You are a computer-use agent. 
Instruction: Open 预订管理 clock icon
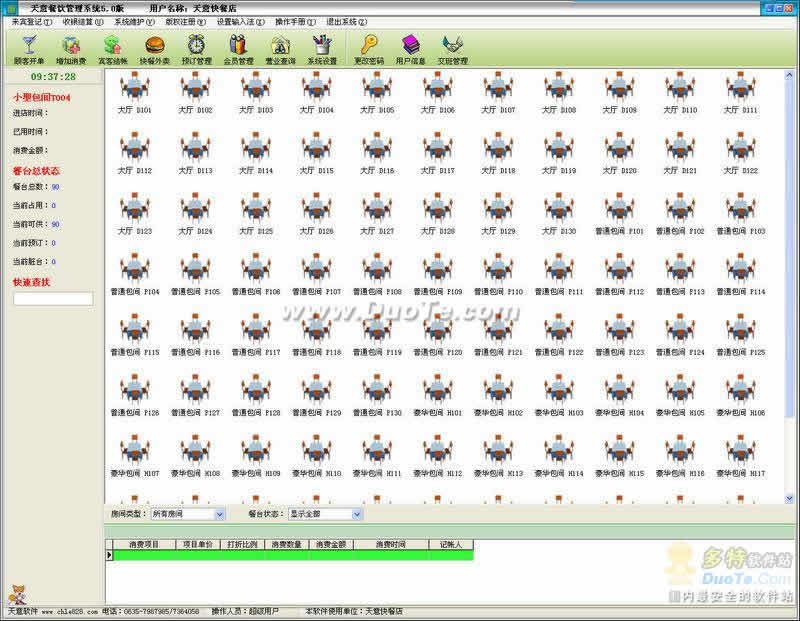pos(197,46)
